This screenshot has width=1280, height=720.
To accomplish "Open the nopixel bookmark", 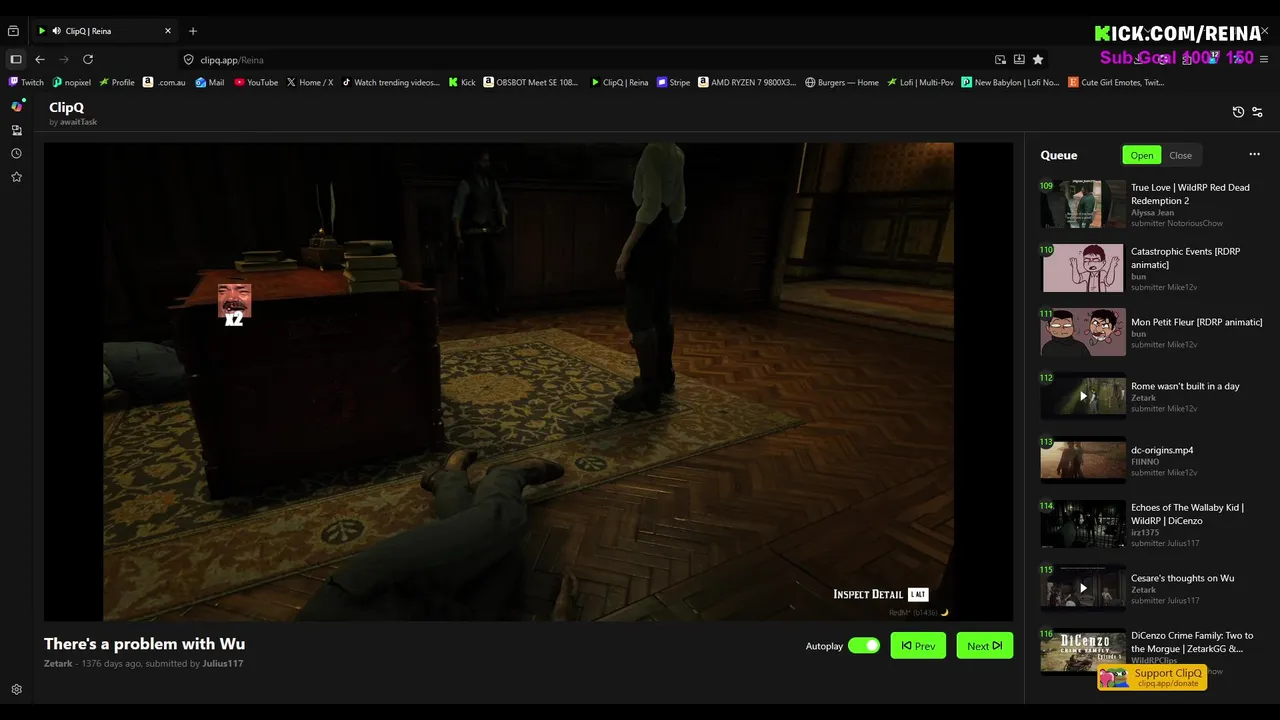I will click(72, 82).
